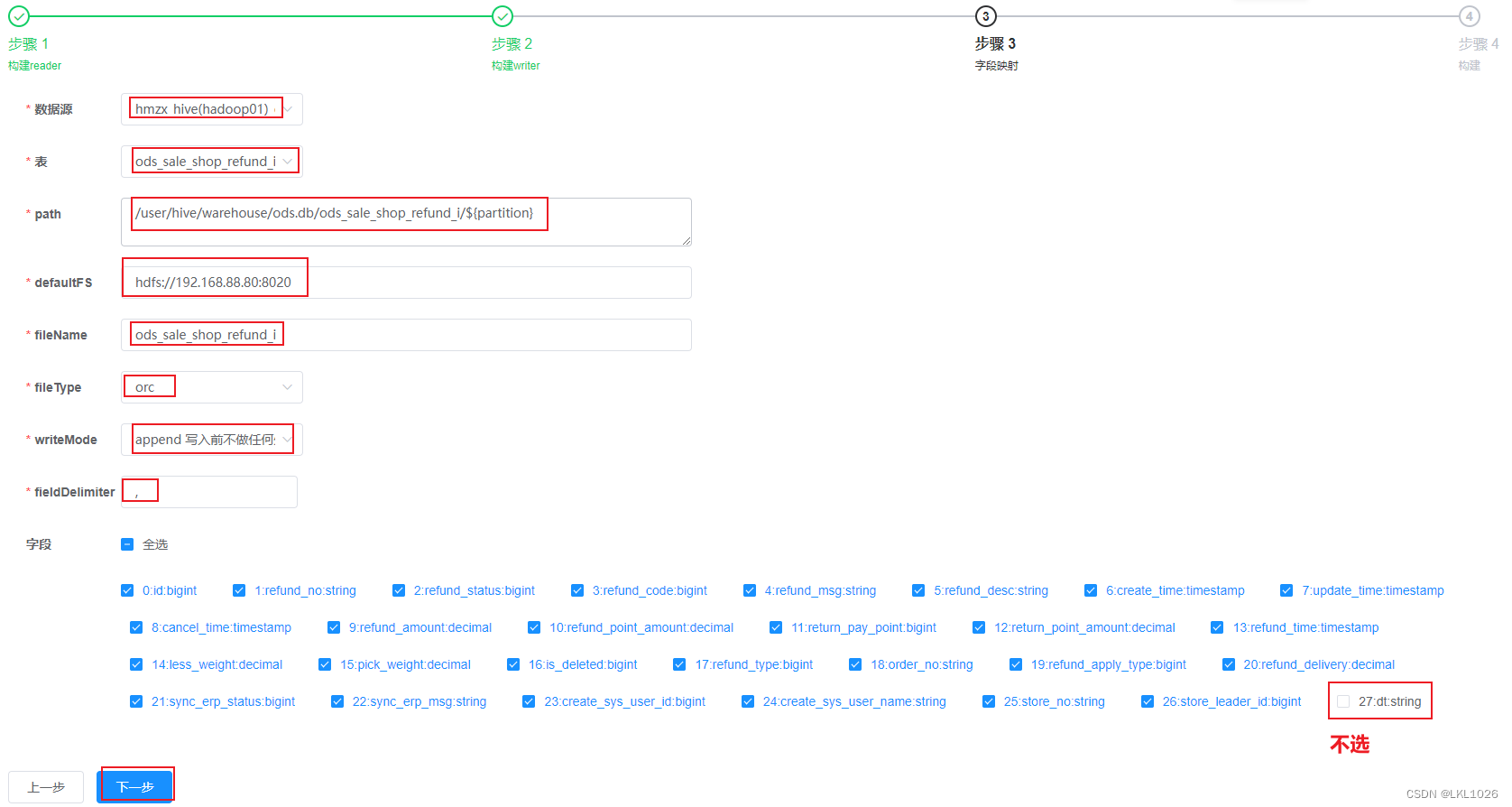
Task: Uncheck 18:order_no:string checkbox
Action: (x=855, y=664)
